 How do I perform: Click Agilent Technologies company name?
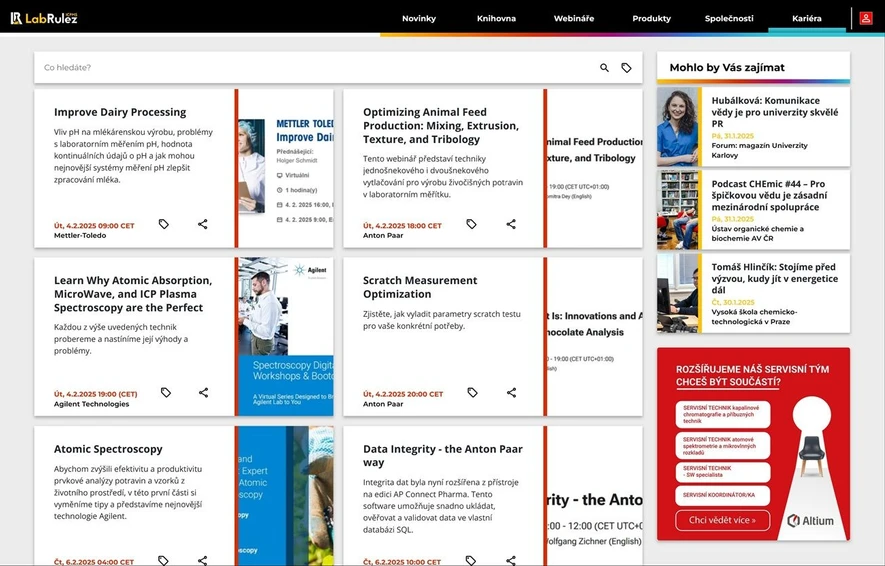[91, 403]
